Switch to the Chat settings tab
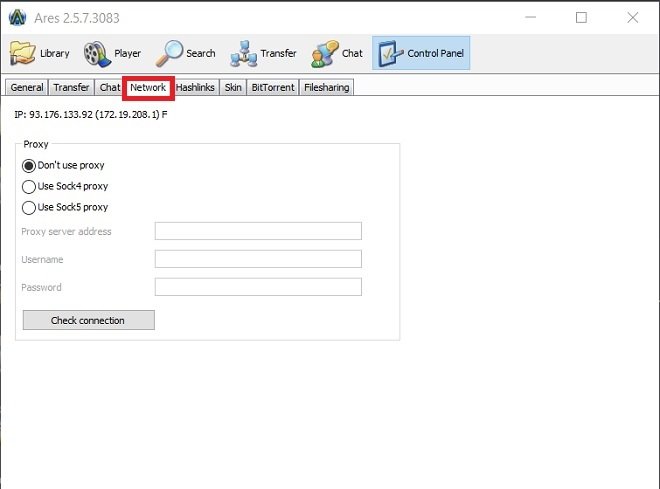The image size is (660, 489). [109, 88]
